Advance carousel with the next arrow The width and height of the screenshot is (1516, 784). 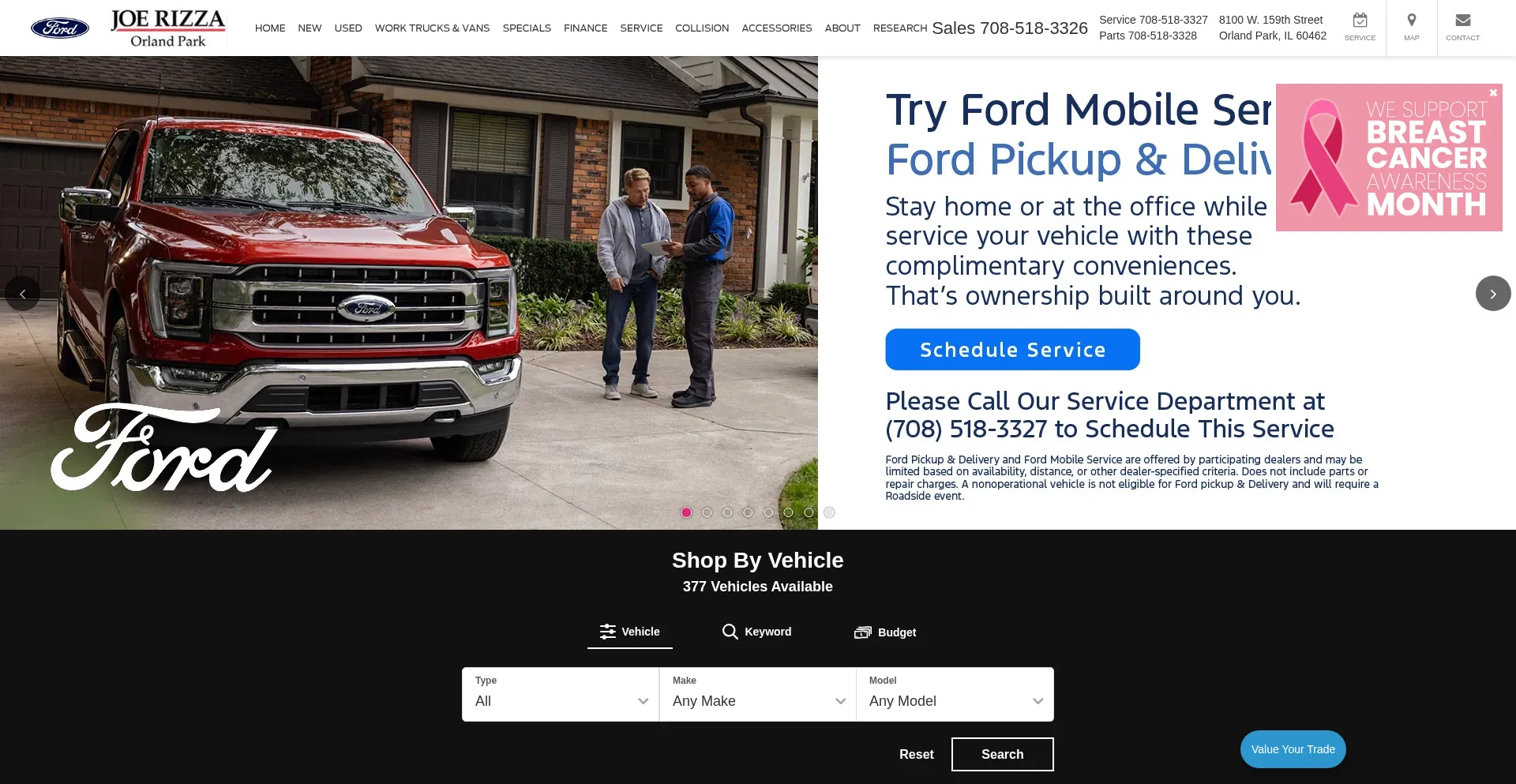(x=1492, y=293)
